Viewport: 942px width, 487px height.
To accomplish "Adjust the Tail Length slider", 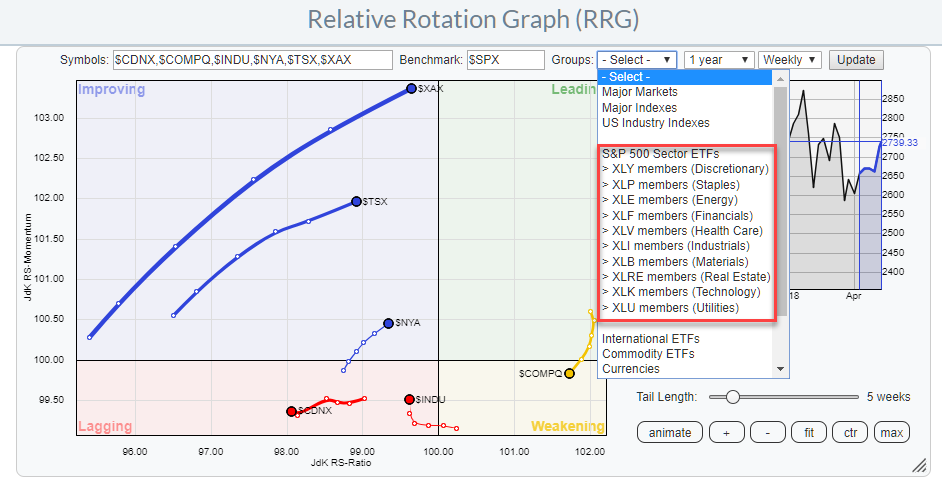I will click(733, 397).
